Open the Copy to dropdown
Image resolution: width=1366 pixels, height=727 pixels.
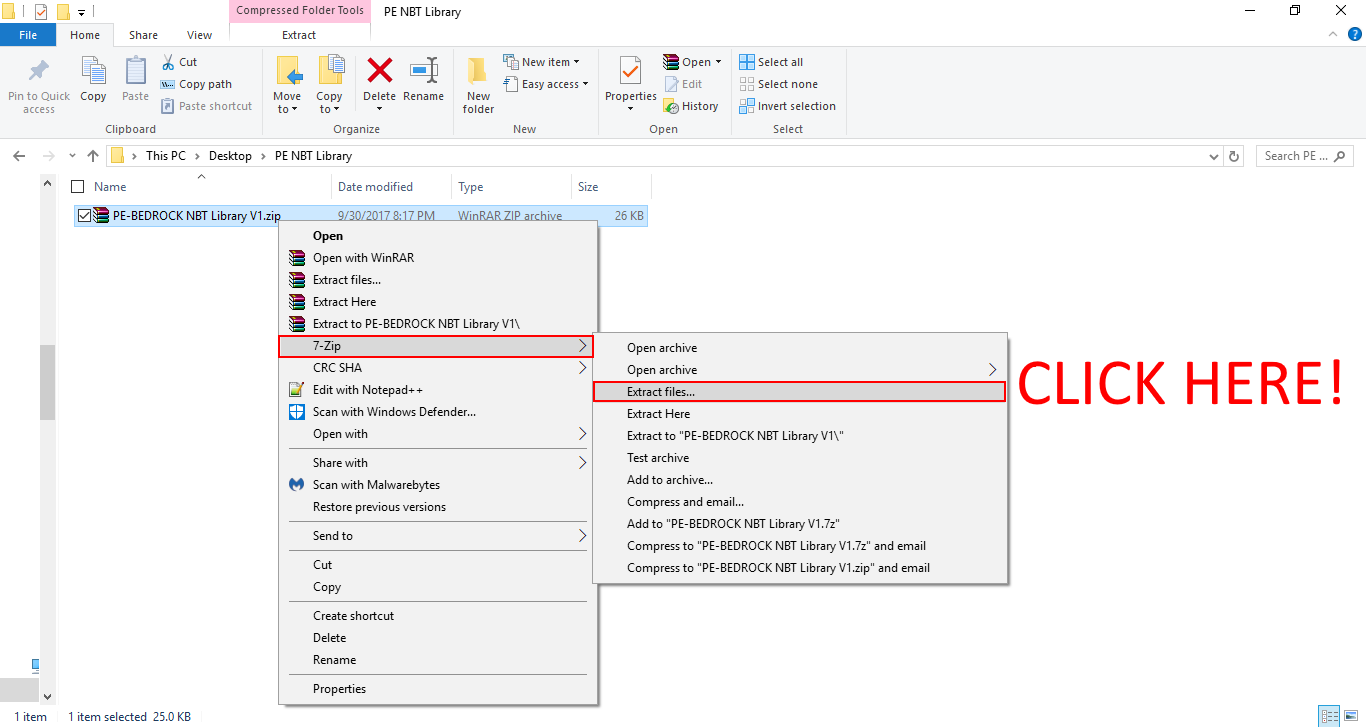point(329,103)
